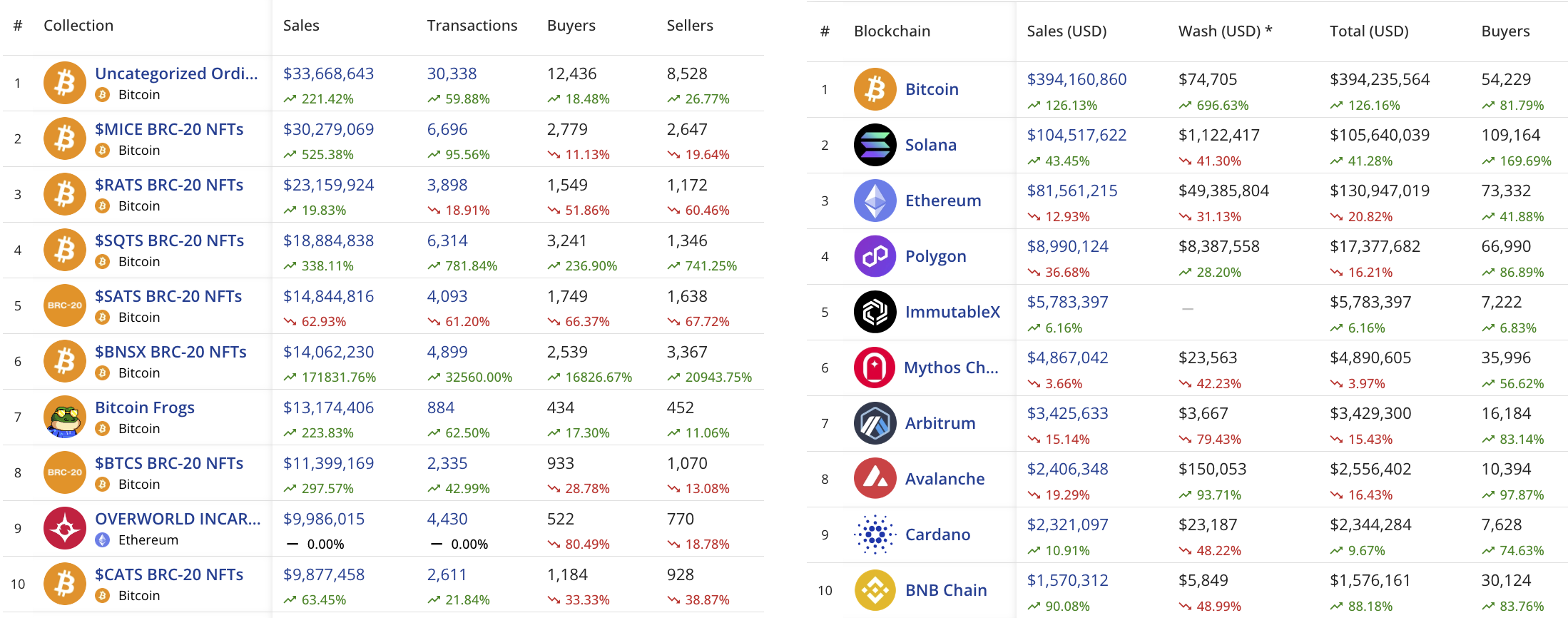
Task: Open the $MICE BRC-20 NFTs link
Action: pyautogui.click(x=169, y=129)
